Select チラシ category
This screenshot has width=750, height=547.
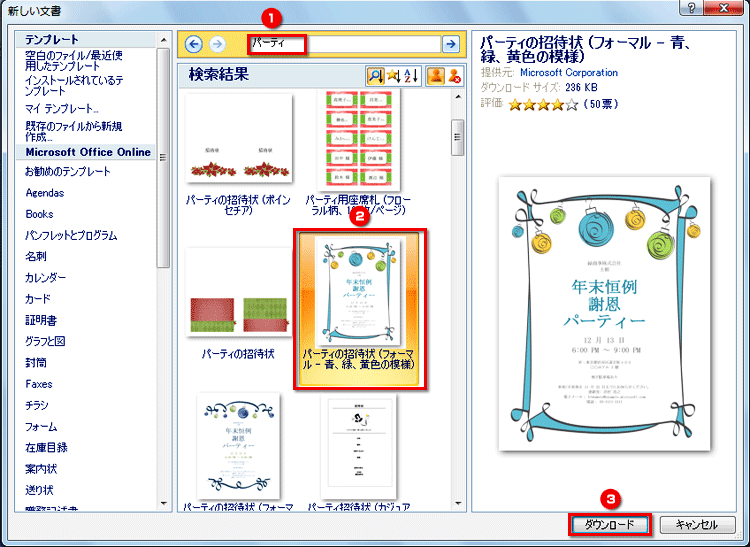(37, 405)
